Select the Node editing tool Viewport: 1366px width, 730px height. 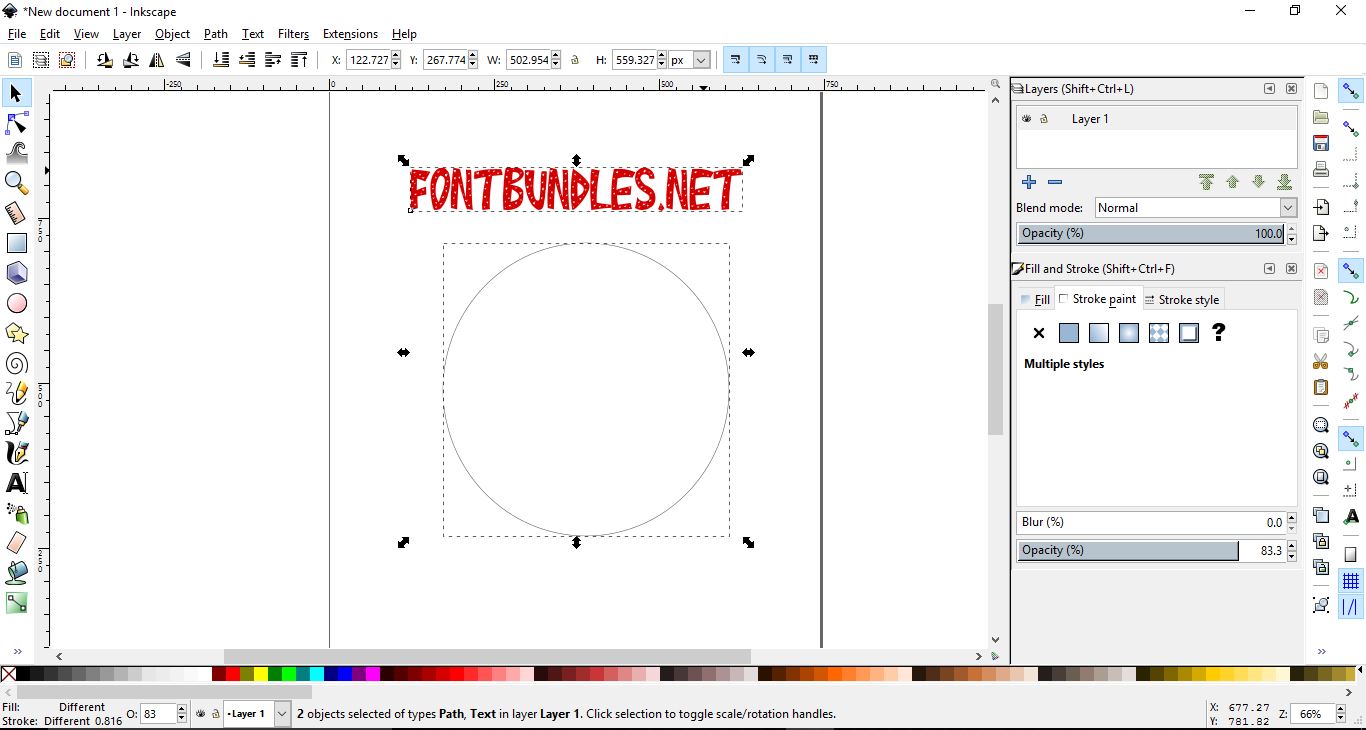pyautogui.click(x=16, y=123)
